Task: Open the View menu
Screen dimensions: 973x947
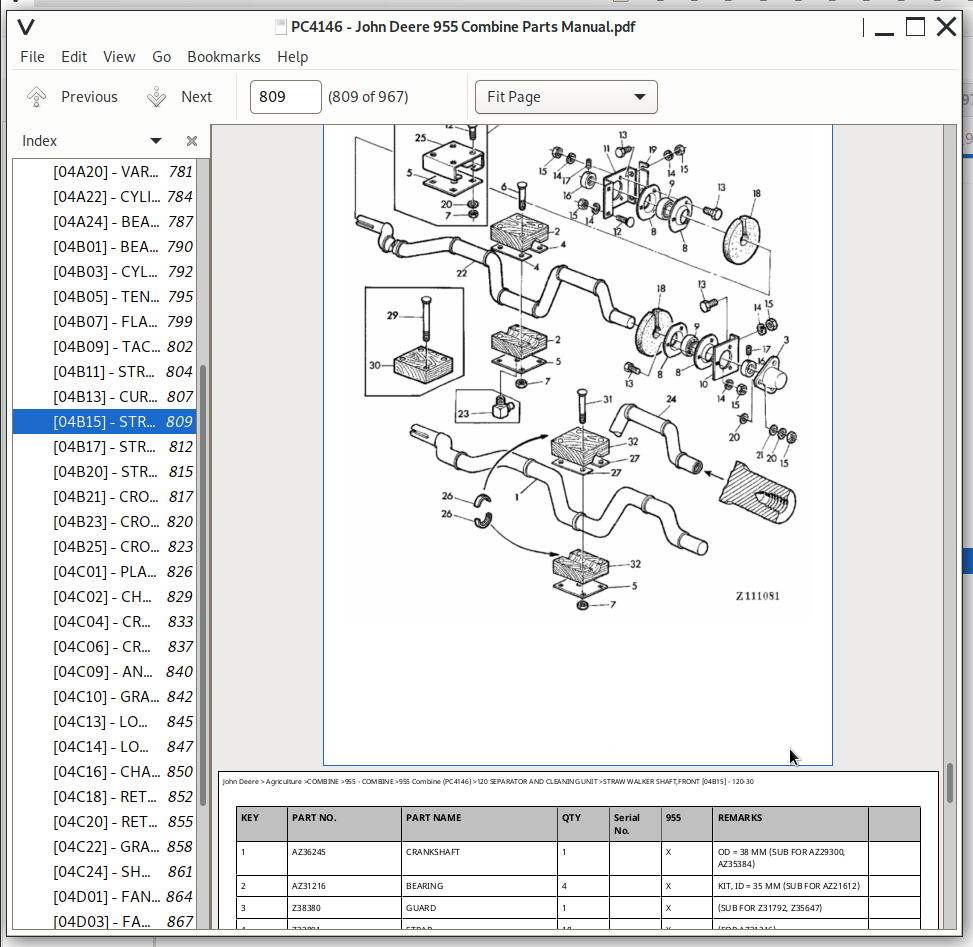Action: pos(119,57)
